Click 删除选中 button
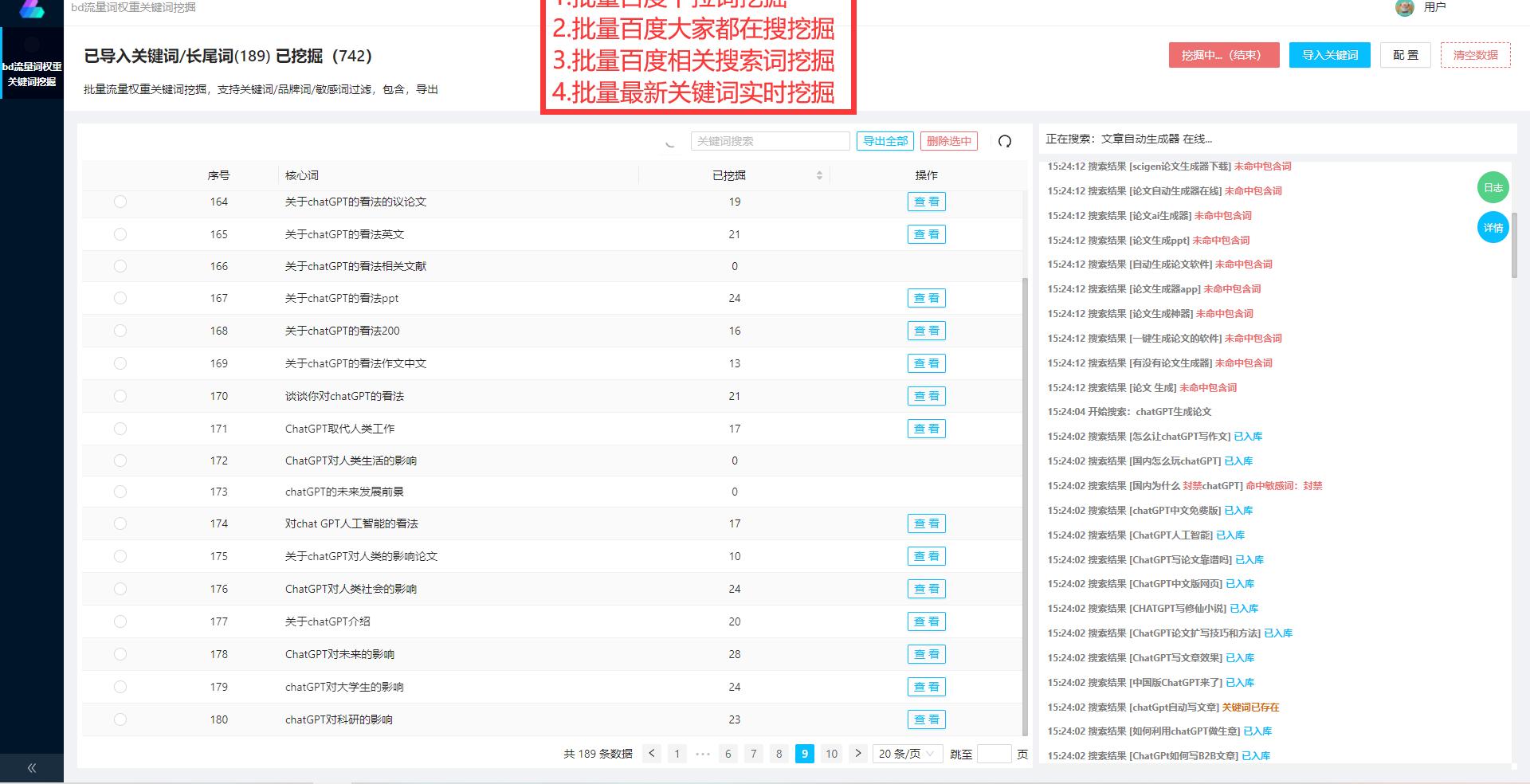Screen dimensions: 1530x784 [x=948, y=141]
